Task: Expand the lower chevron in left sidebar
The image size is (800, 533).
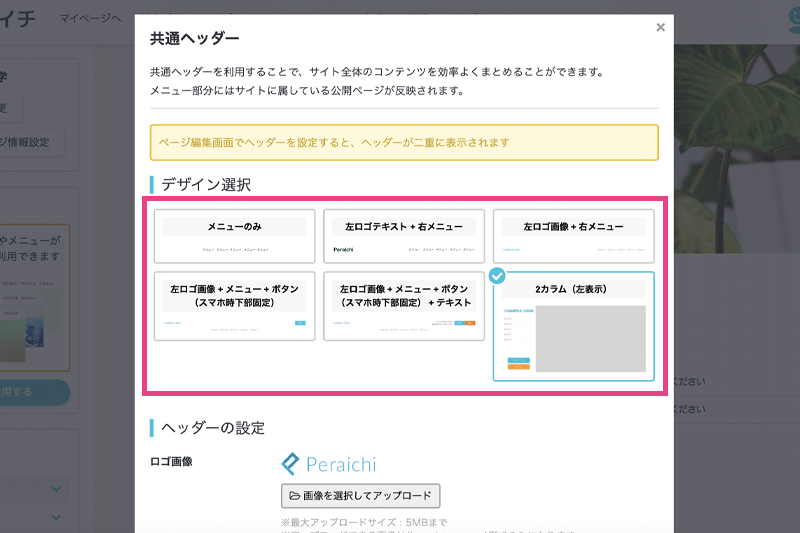Action: 56,520
